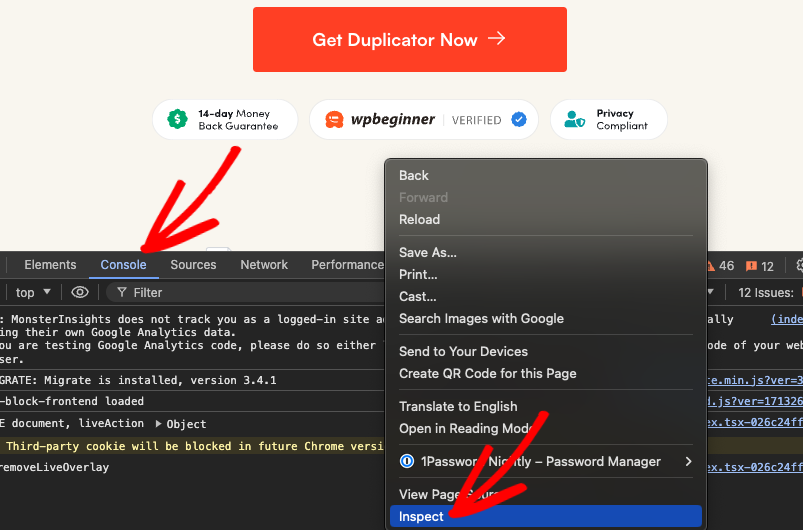The image size is (803, 530).
Task: Choose Cast... in context menu
Action: click(546, 296)
